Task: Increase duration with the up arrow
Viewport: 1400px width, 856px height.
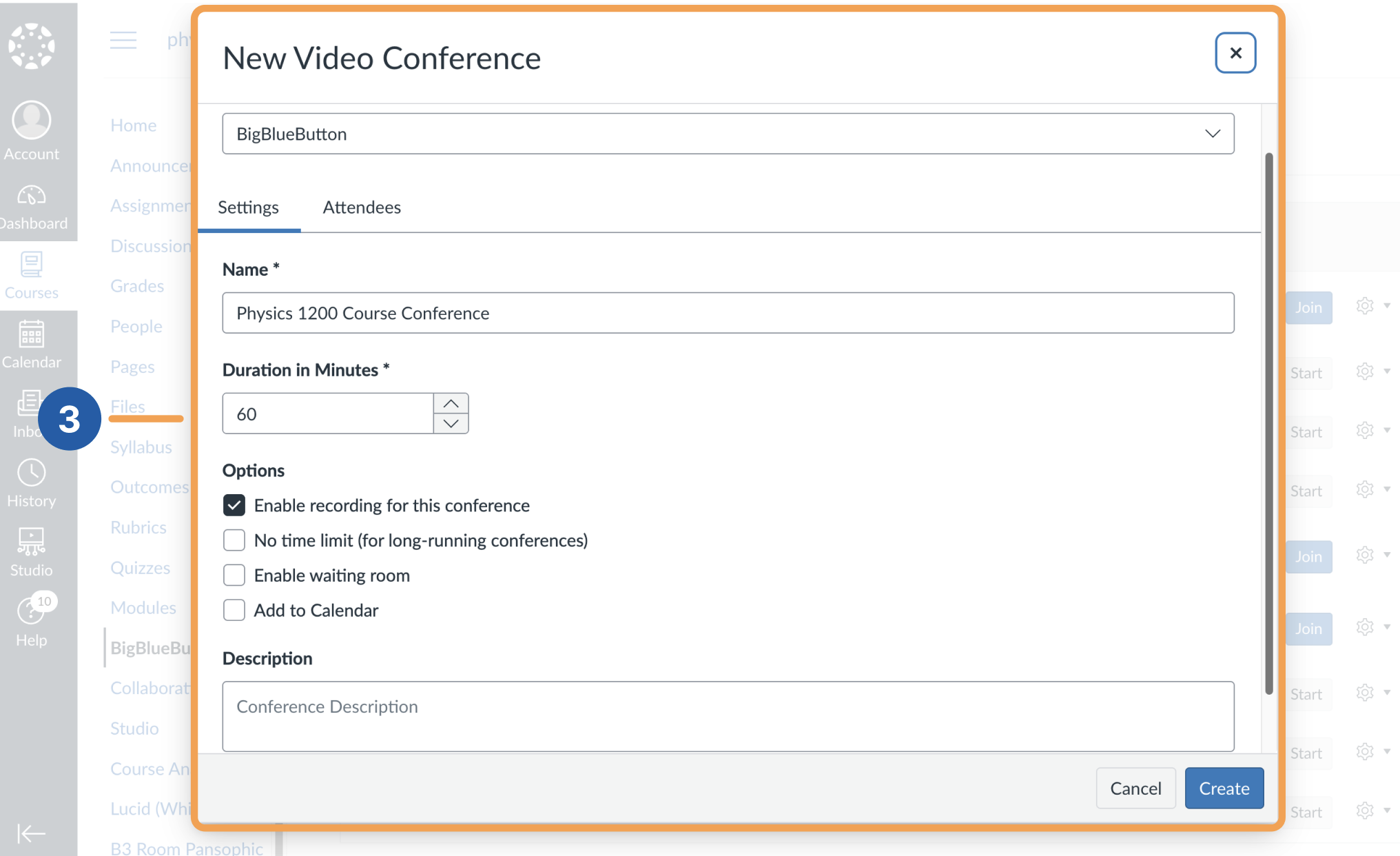Action: coord(451,404)
